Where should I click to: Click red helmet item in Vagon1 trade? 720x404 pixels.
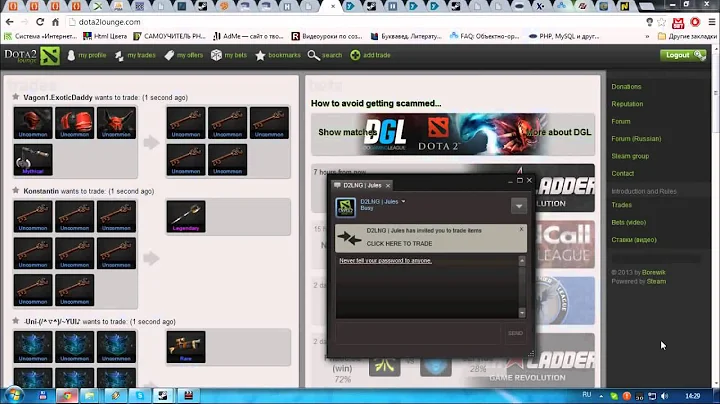33,123
